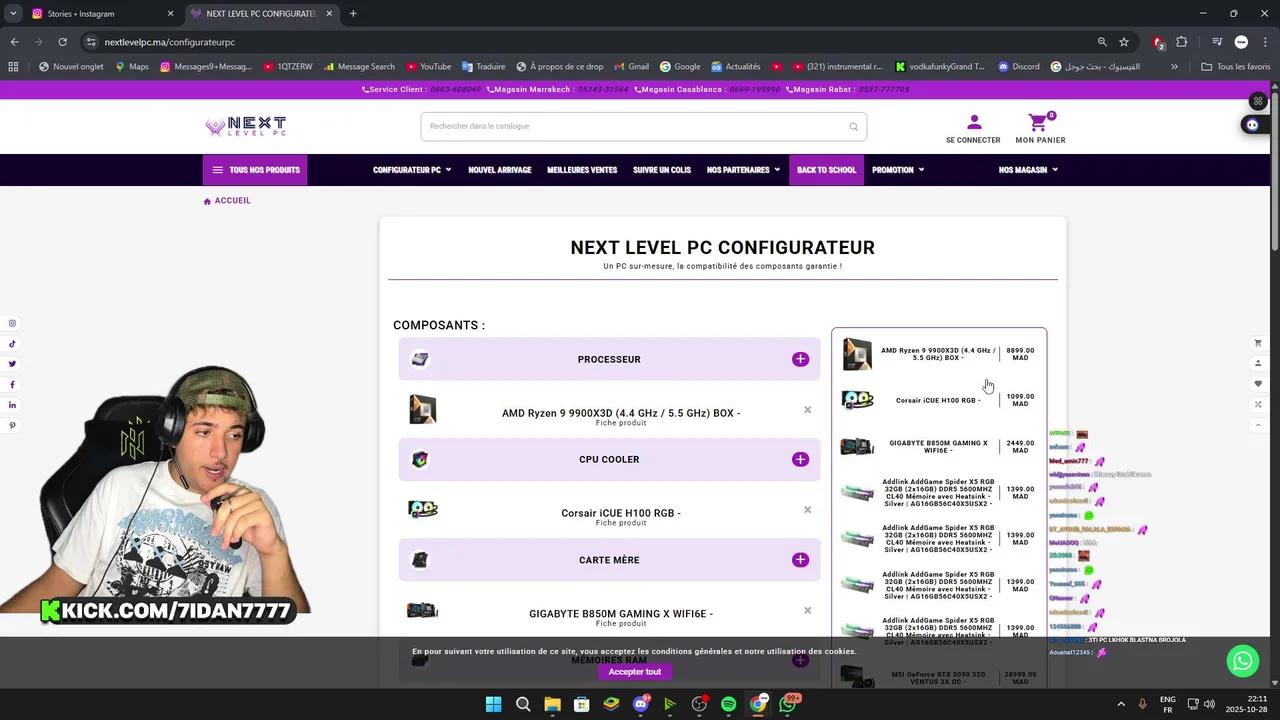Viewport: 1280px width, 720px height.
Task: Bookmark page with the star icon
Action: pos(1124,42)
